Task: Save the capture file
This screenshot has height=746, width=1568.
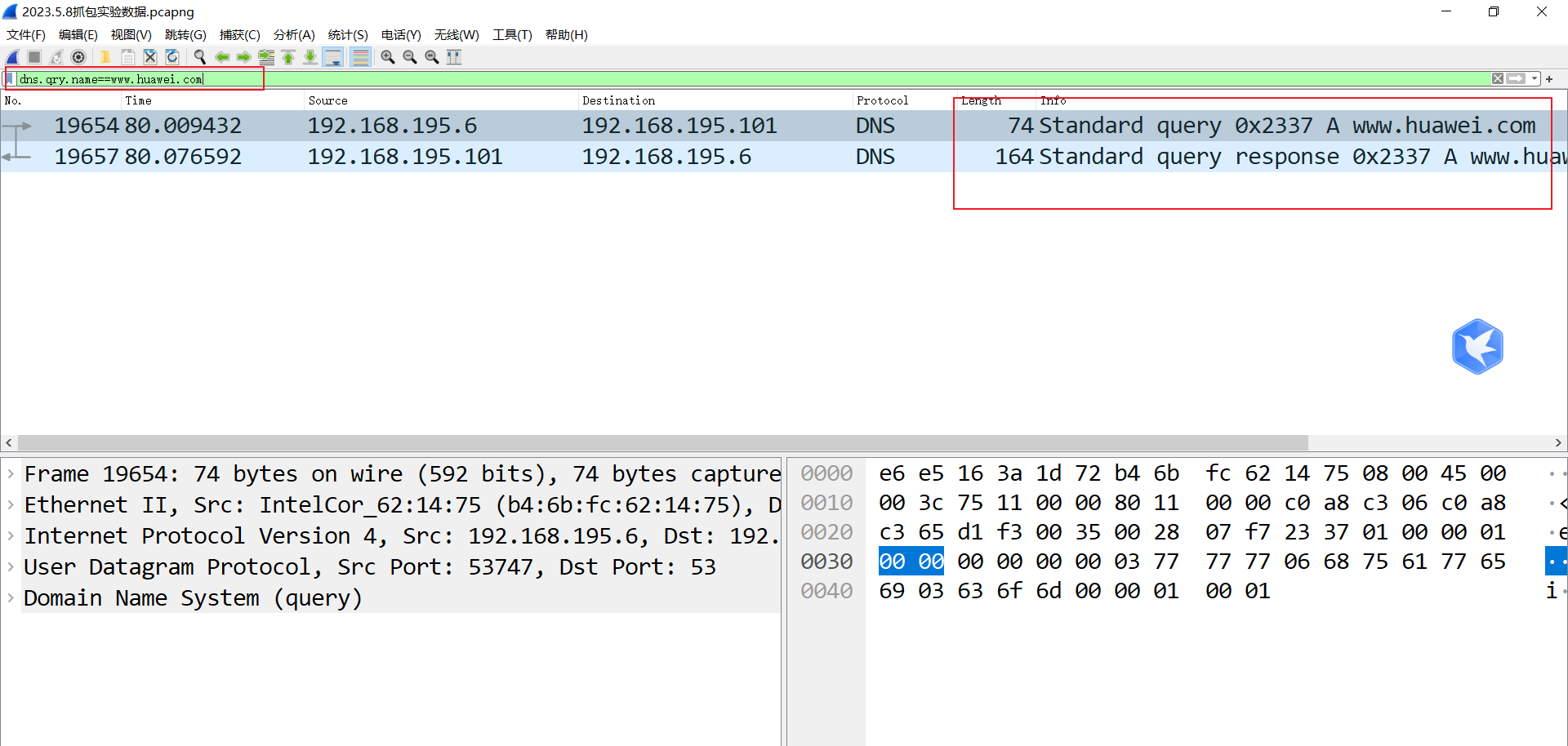Action: [x=128, y=57]
